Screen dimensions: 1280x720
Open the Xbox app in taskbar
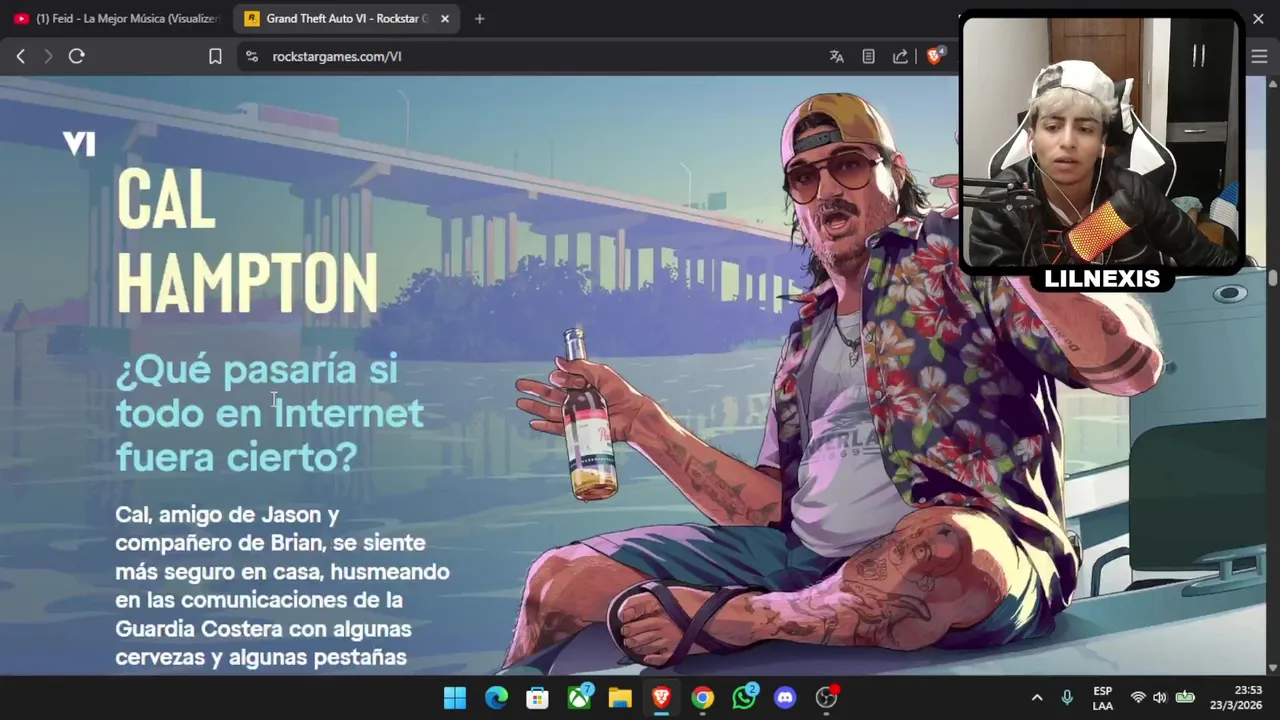(579, 697)
